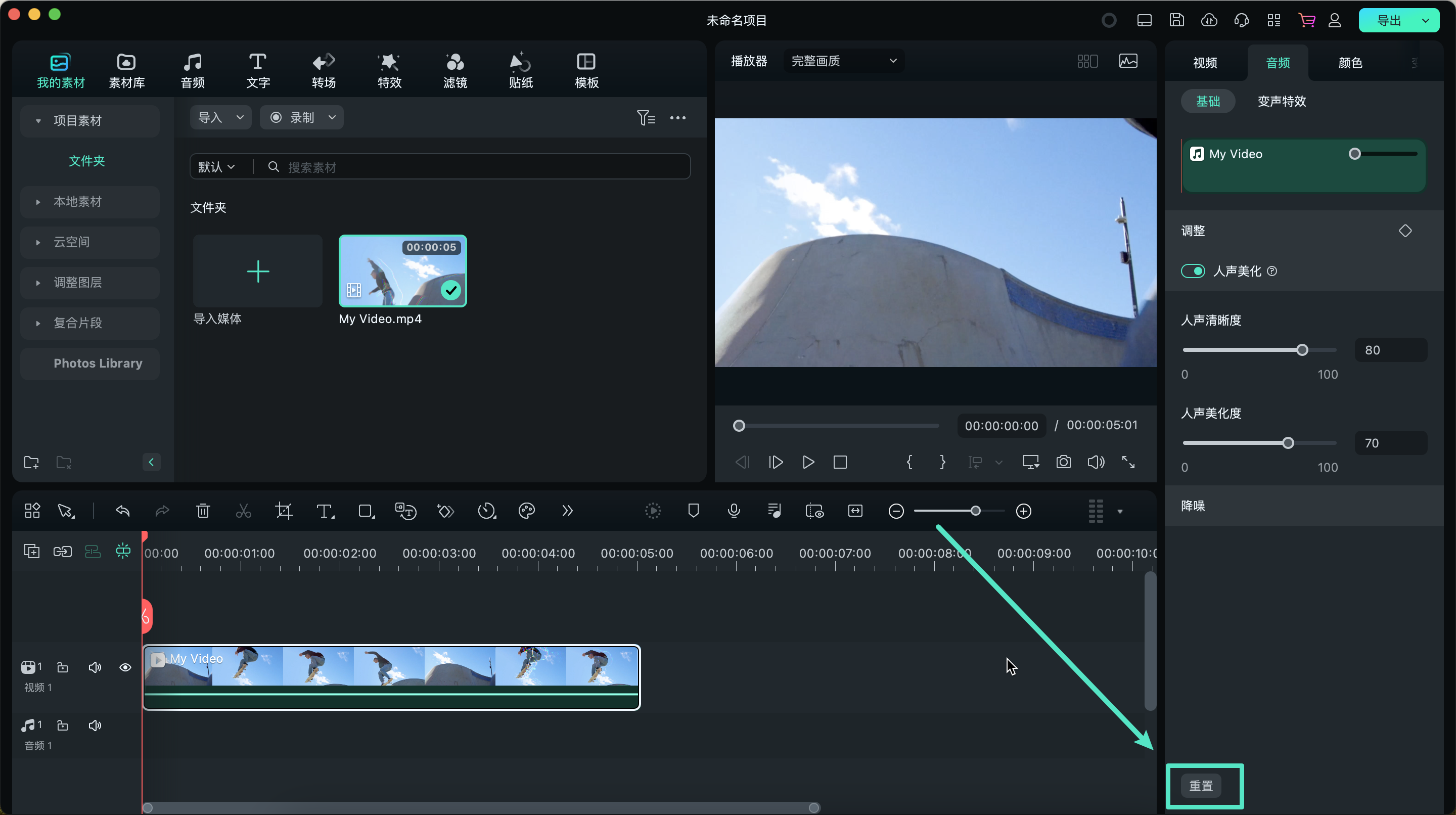
Task: Click the split scissors tool
Action: click(x=244, y=511)
